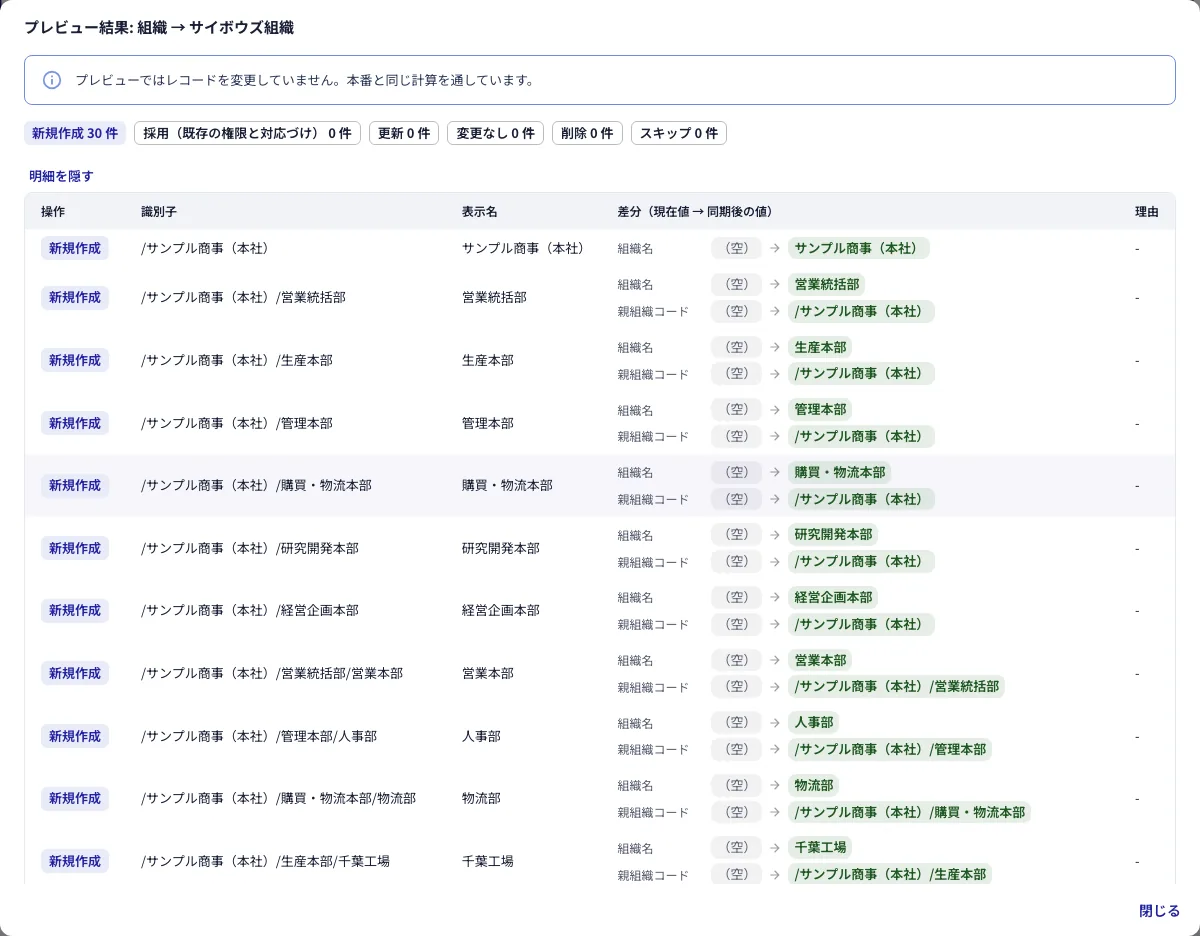Image resolution: width=1200 pixels, height=936 pixels.
Task: Click display name 研究開発本部
Action: [x=500, y=548]
